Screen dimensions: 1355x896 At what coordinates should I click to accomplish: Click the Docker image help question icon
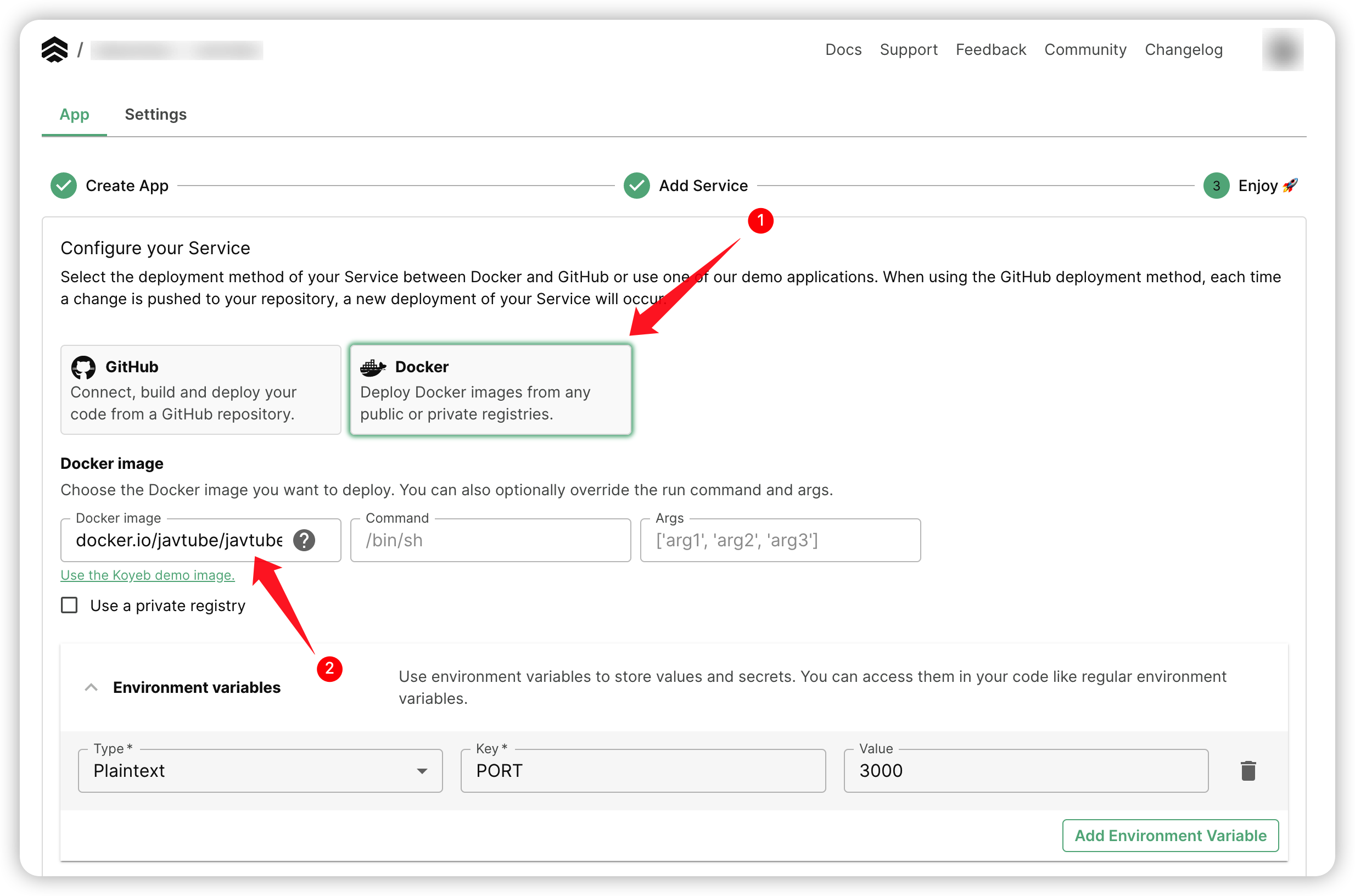304,540
